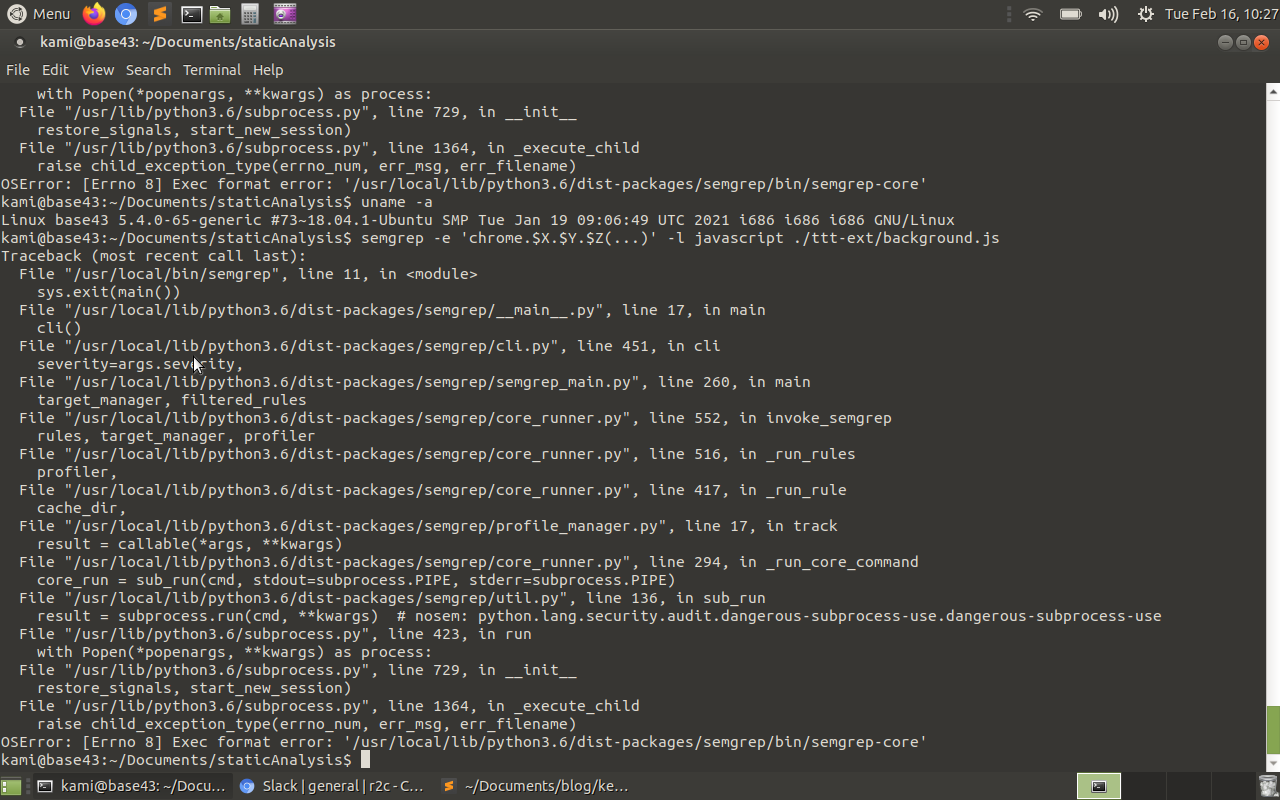Click 'result = callable(*args, **kwargs)' line
The image size is (1280, 800).
[190, 544]
